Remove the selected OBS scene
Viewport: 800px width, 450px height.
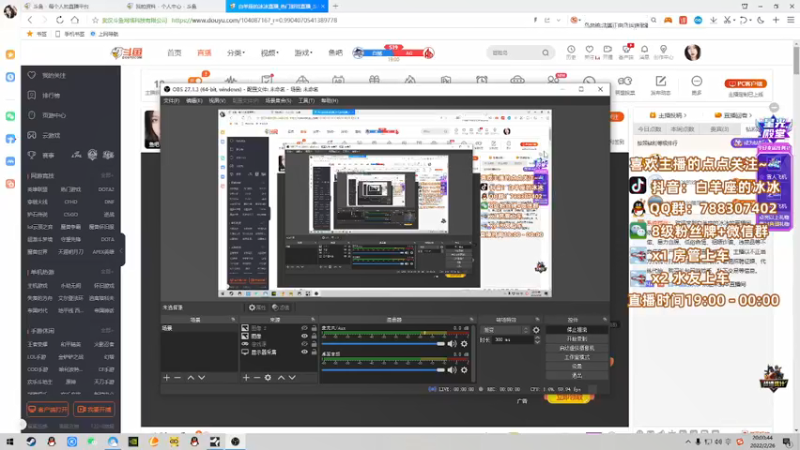click(178, 378)
